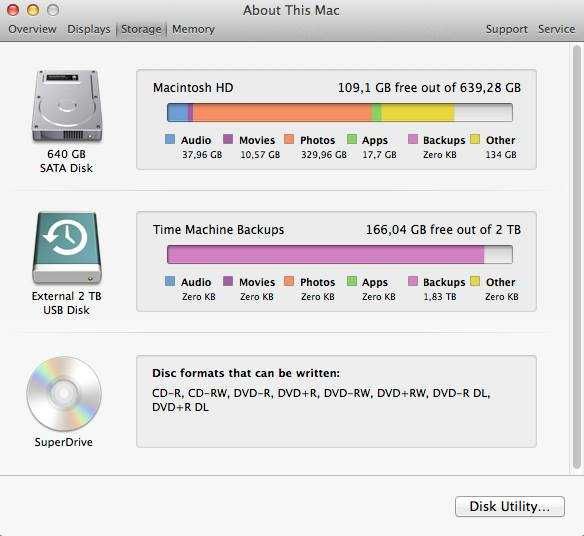Click the Photos label under Macintosh HD
The image size is (584, 536).
pyautogui.click(x=317, y=140)
